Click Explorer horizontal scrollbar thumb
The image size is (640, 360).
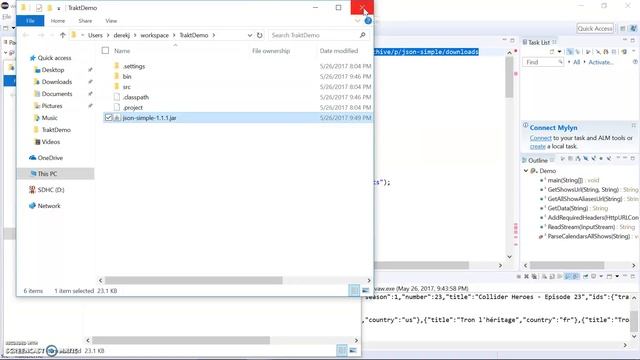tap(193, 280)
